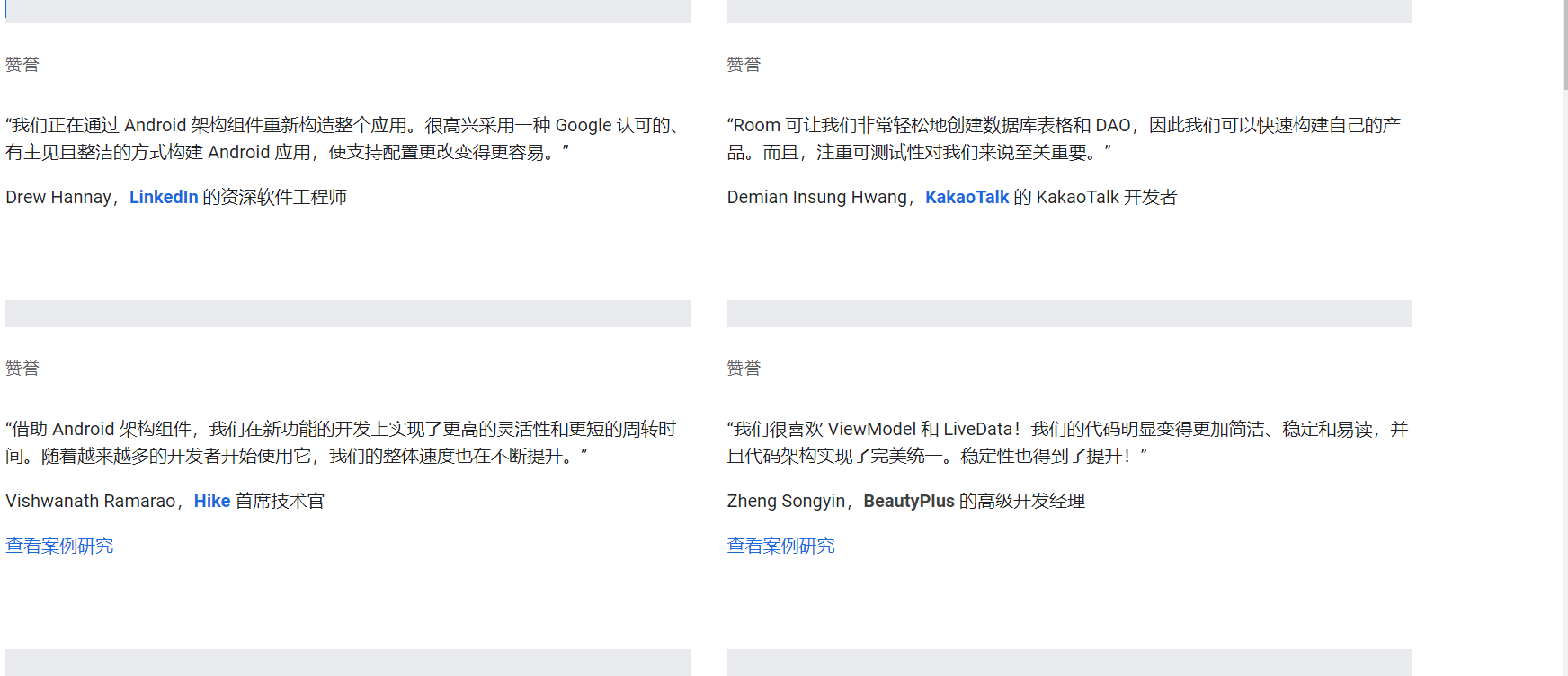The height and width of the screenshot is (676, 1568).
Task: Click the 赞誉 heading above the KakaoTalk quote
Action: (x=744, y=65)
